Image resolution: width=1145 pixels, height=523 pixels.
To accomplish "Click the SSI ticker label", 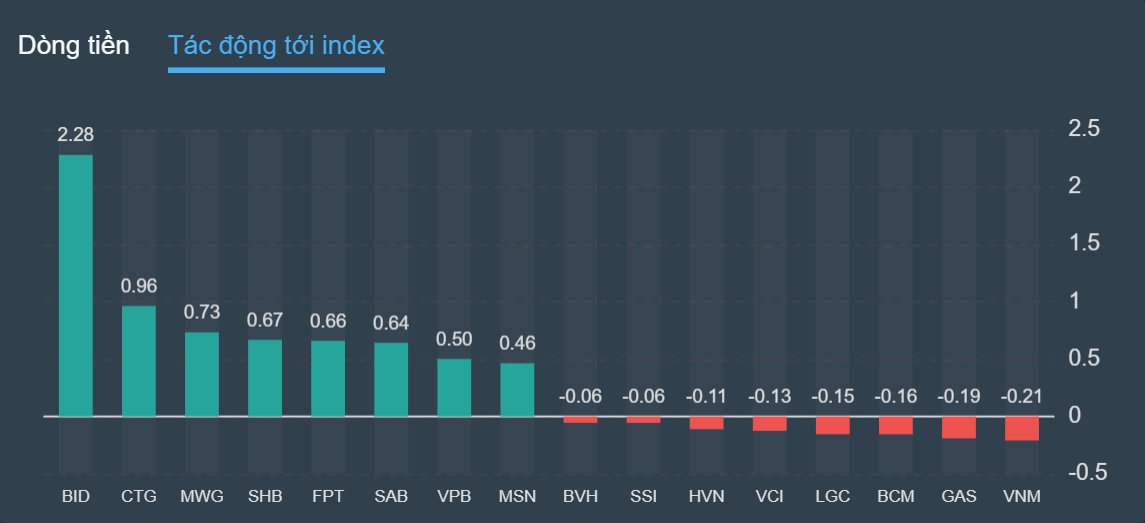I will [x=644, y=496].
